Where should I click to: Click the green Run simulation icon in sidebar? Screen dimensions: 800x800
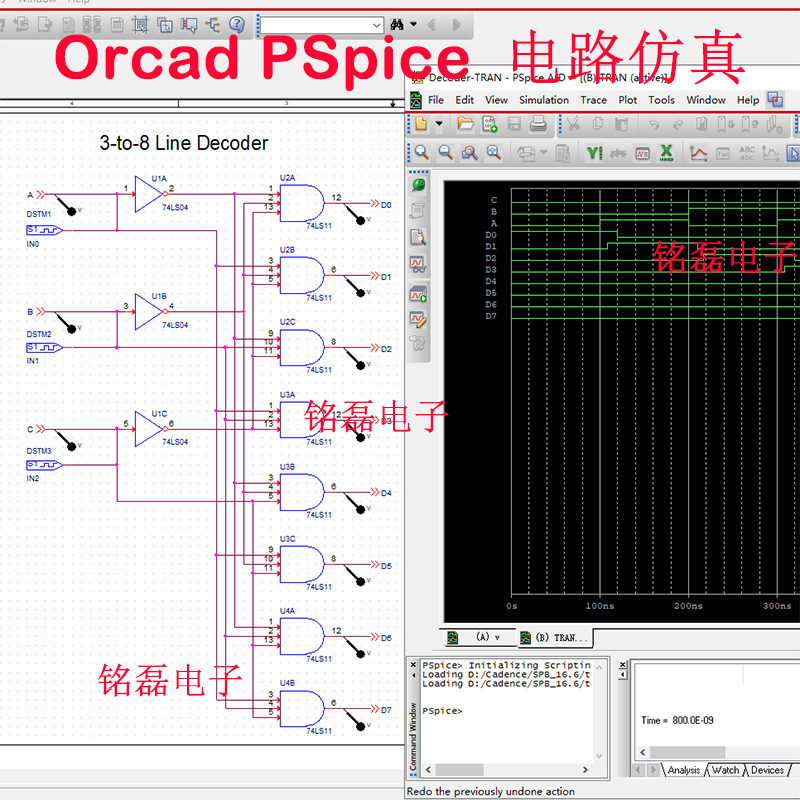(418, 185)
